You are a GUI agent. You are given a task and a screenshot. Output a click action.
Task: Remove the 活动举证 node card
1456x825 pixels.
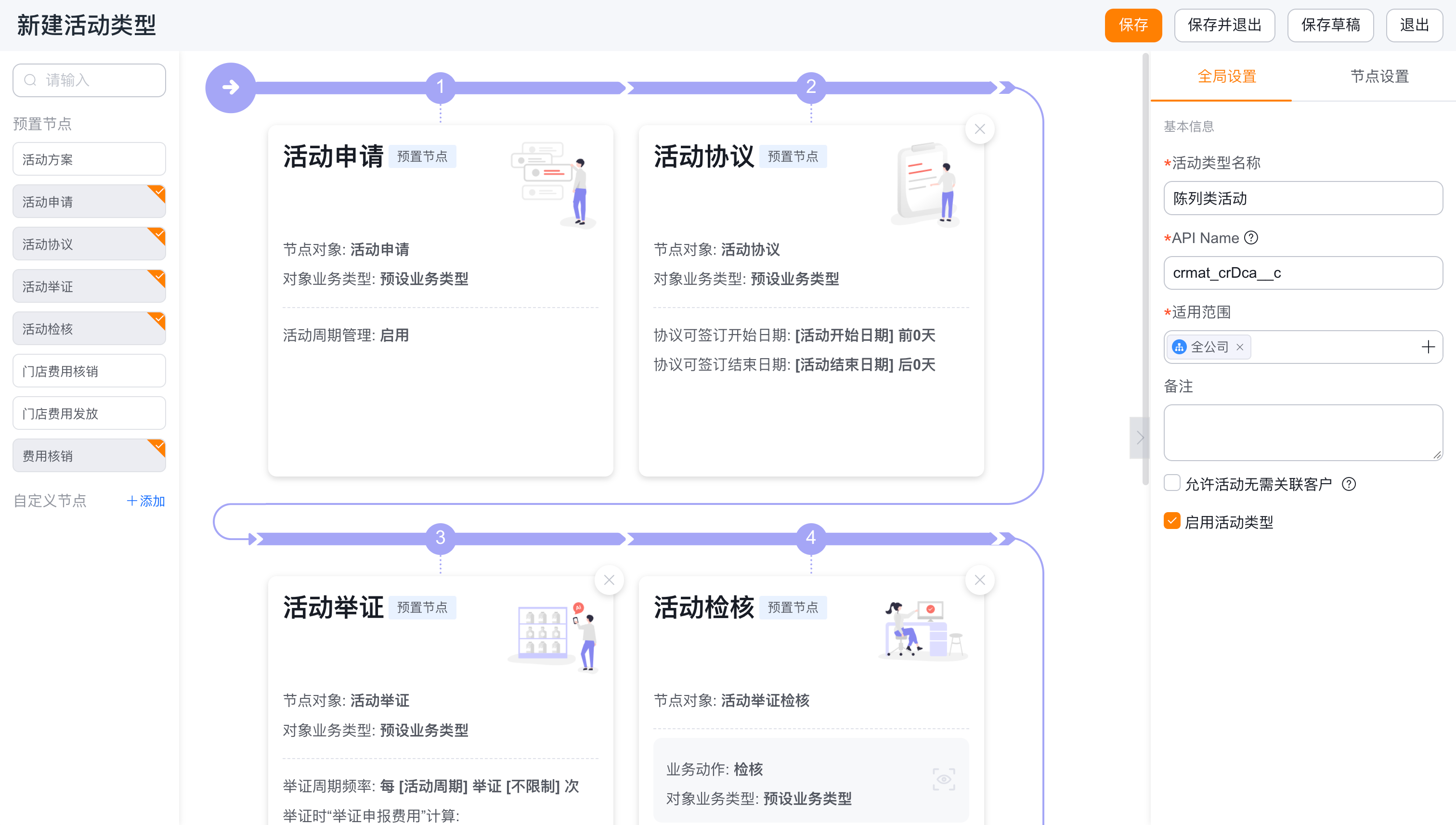[x=609, y=580]
